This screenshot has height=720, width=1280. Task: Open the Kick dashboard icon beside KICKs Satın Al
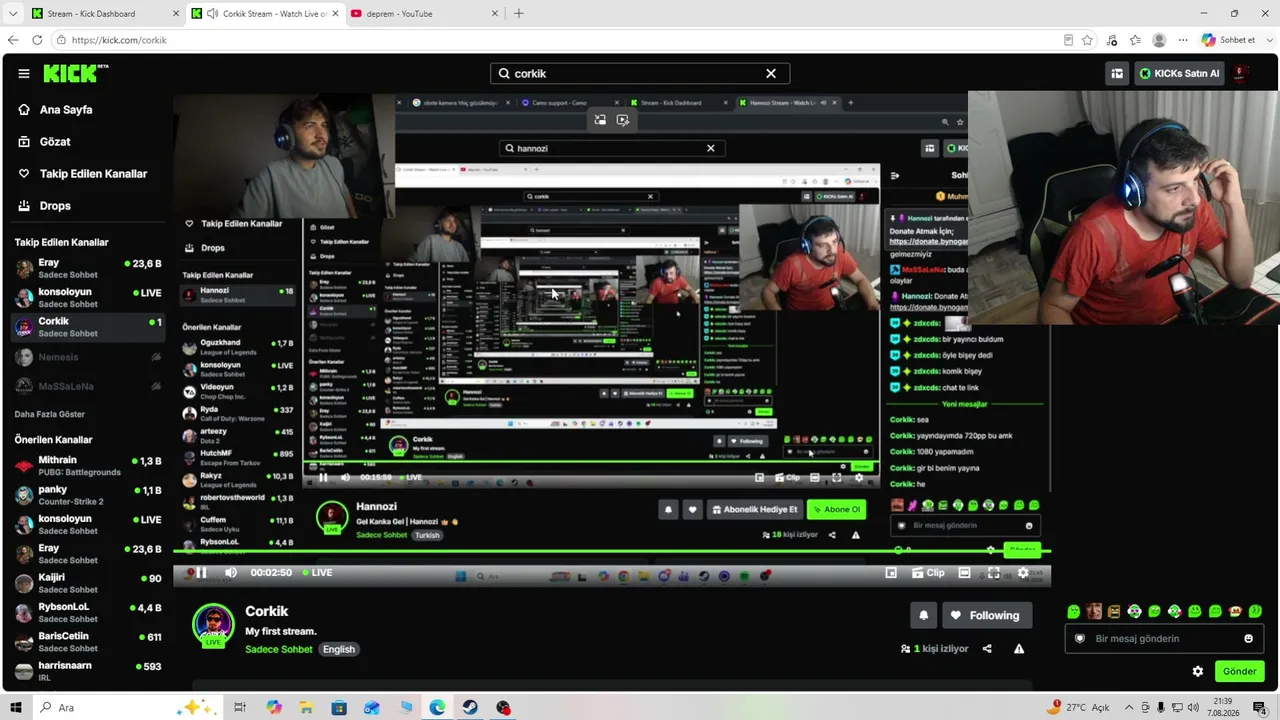[1117, 73]
